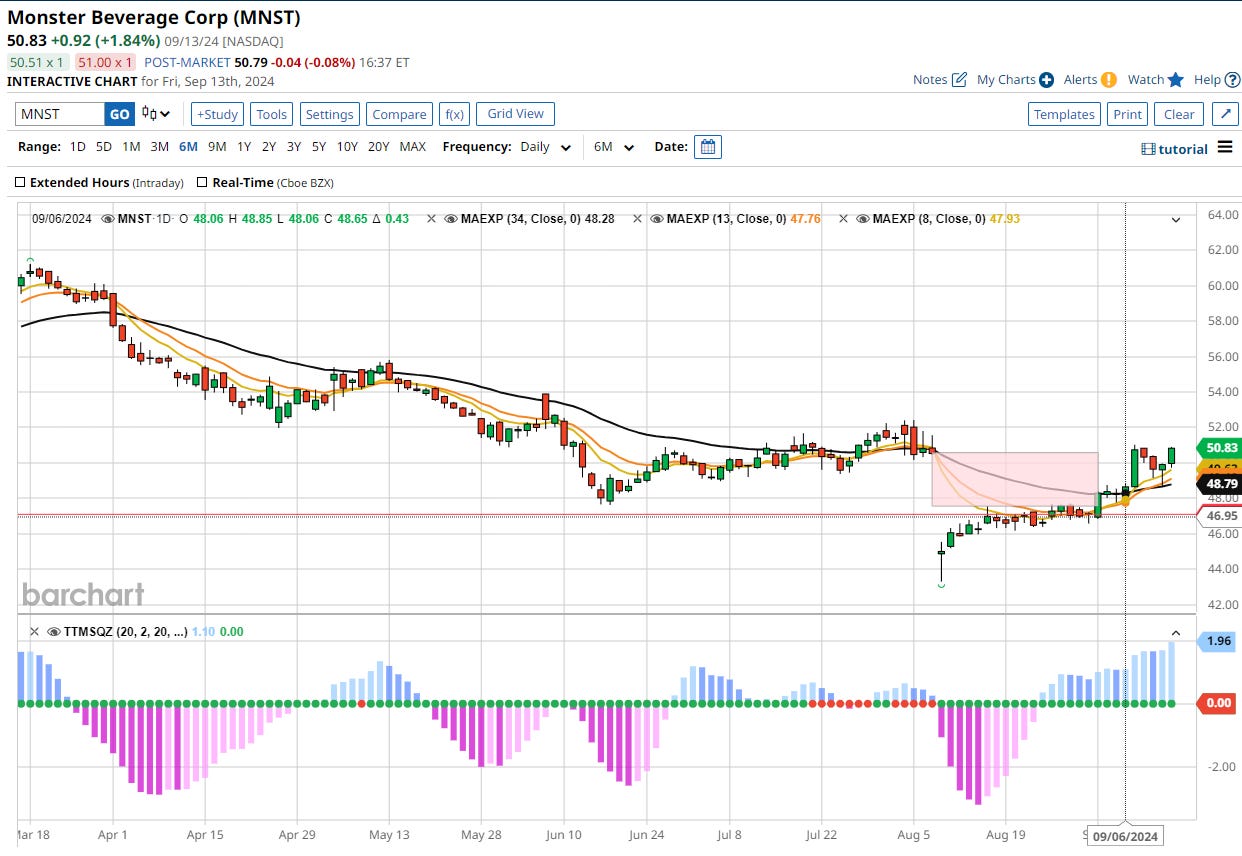This screenshot has height=856, width=1242.
Task: Select the 5Y range
Action: (x=318, y=147)
